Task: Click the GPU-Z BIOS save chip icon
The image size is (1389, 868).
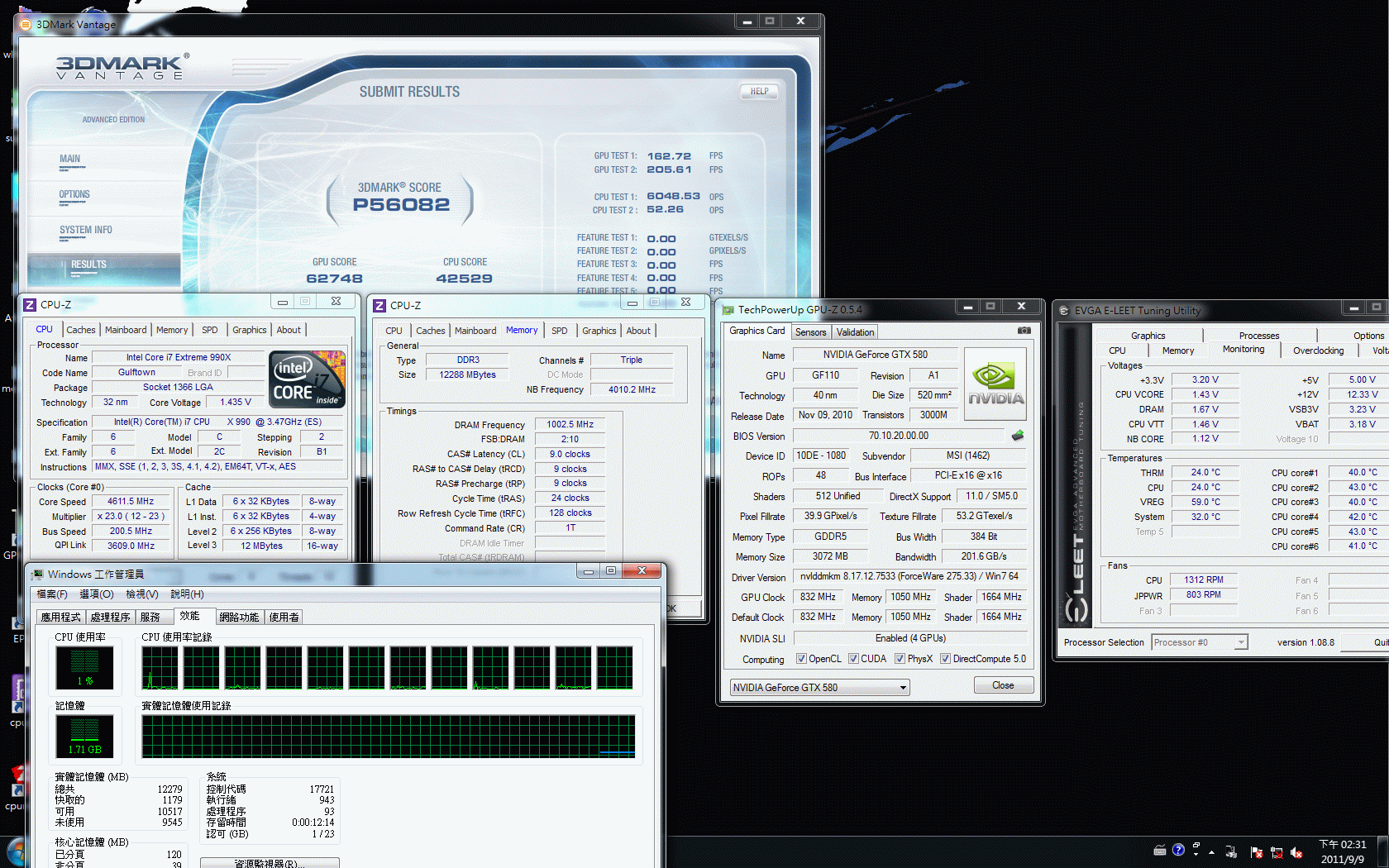Action: pyautogui.click(x=1018, y=435)
